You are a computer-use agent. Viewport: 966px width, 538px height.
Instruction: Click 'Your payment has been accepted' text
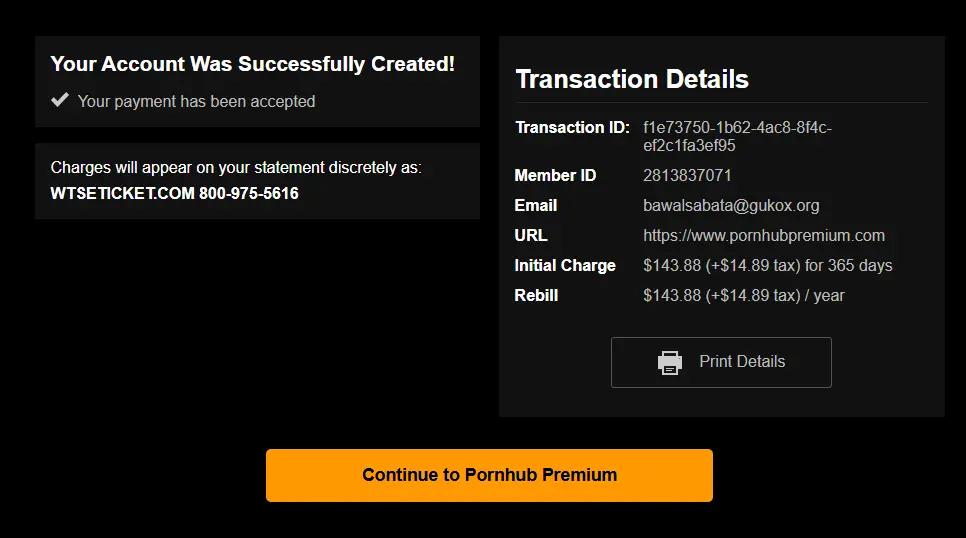click(197, 102)
